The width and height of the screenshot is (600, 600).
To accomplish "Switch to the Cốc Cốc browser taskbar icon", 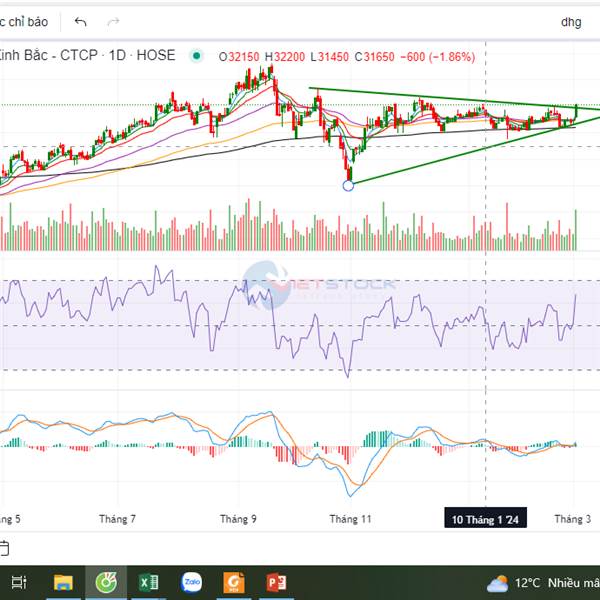I will coord(106,582).
